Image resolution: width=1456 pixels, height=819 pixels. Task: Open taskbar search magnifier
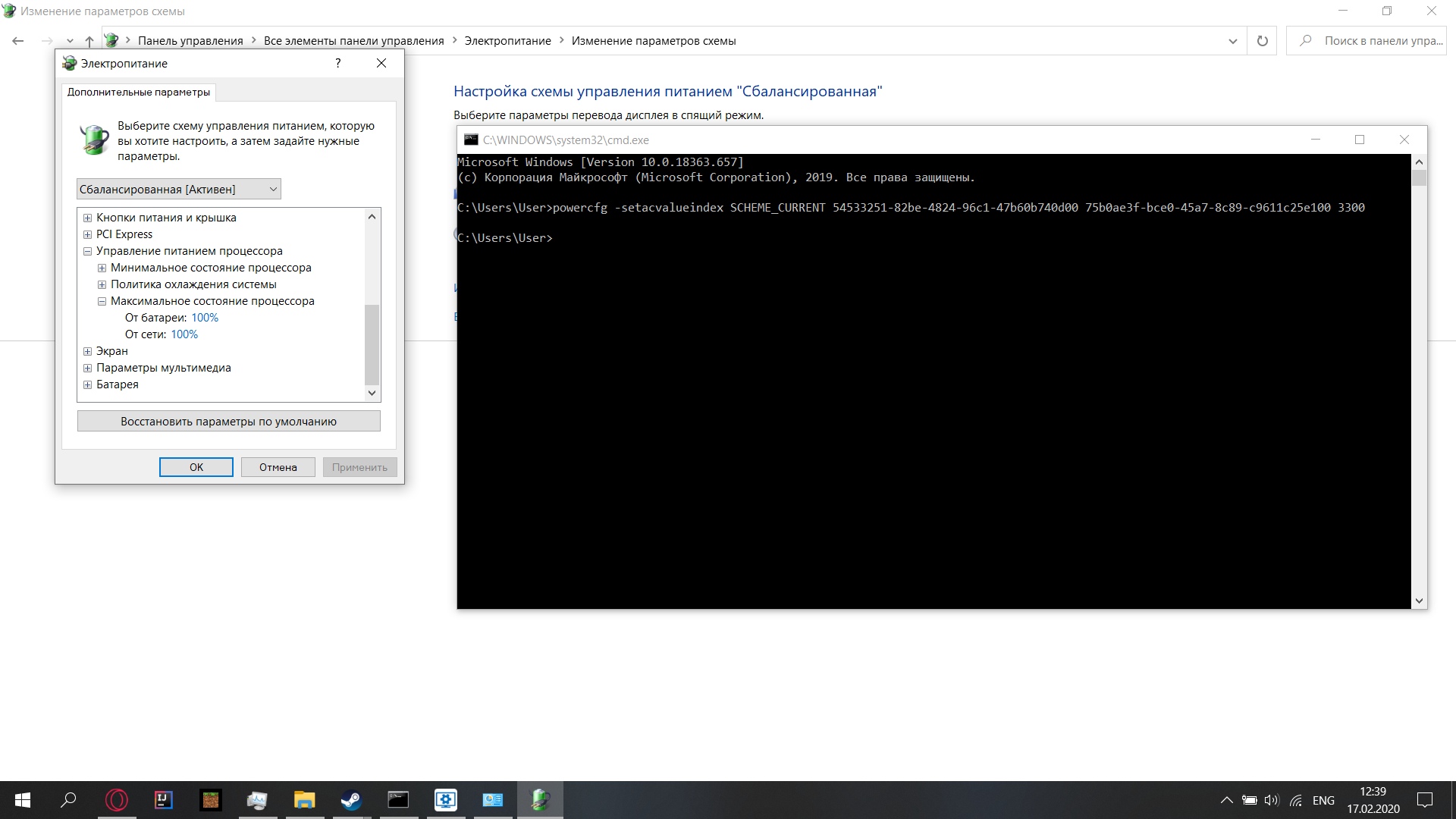click(68, 800)
